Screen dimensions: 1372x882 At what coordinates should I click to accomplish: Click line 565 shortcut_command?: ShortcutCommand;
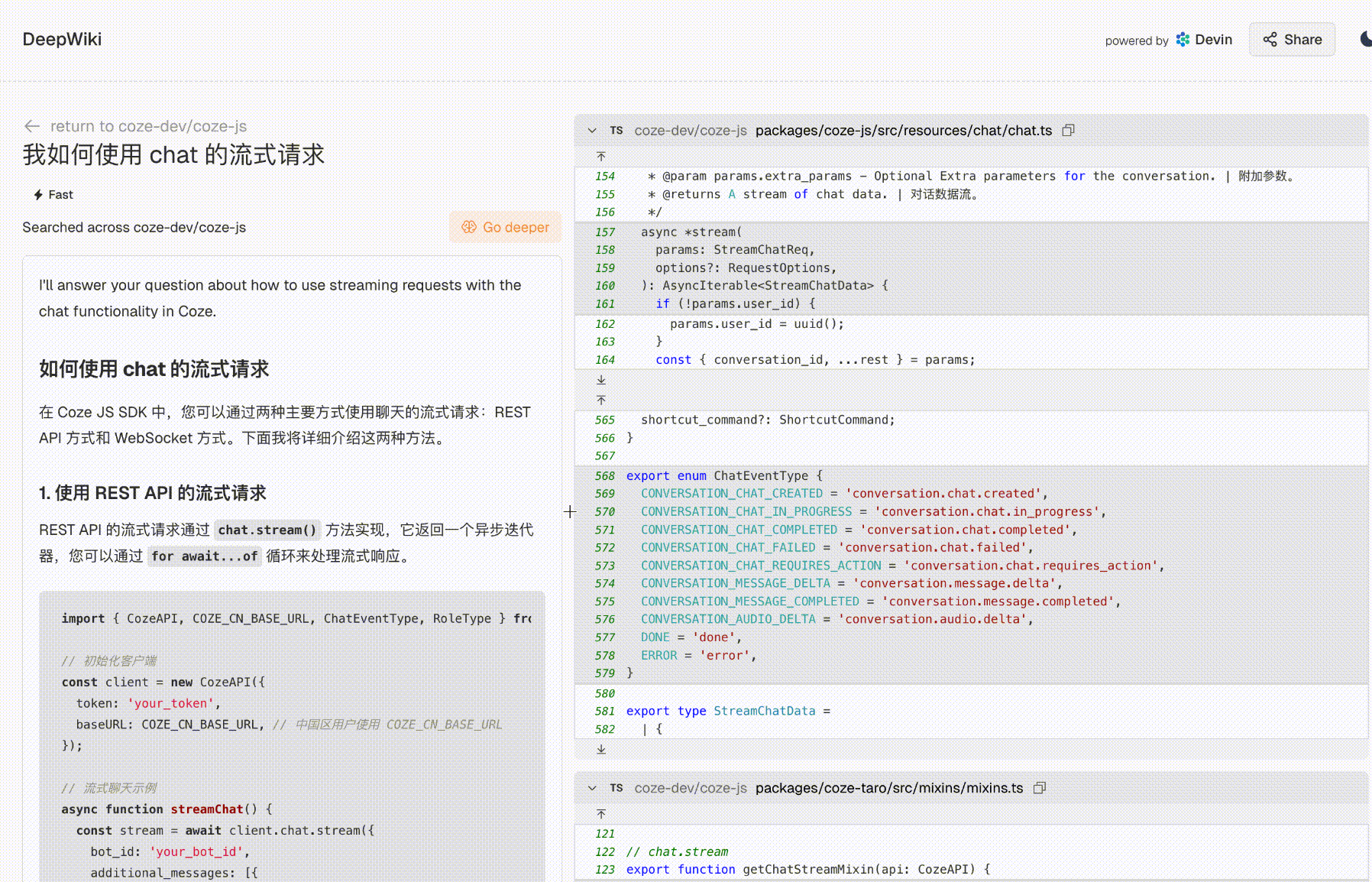pyautogui.click(x=768, y=420)
